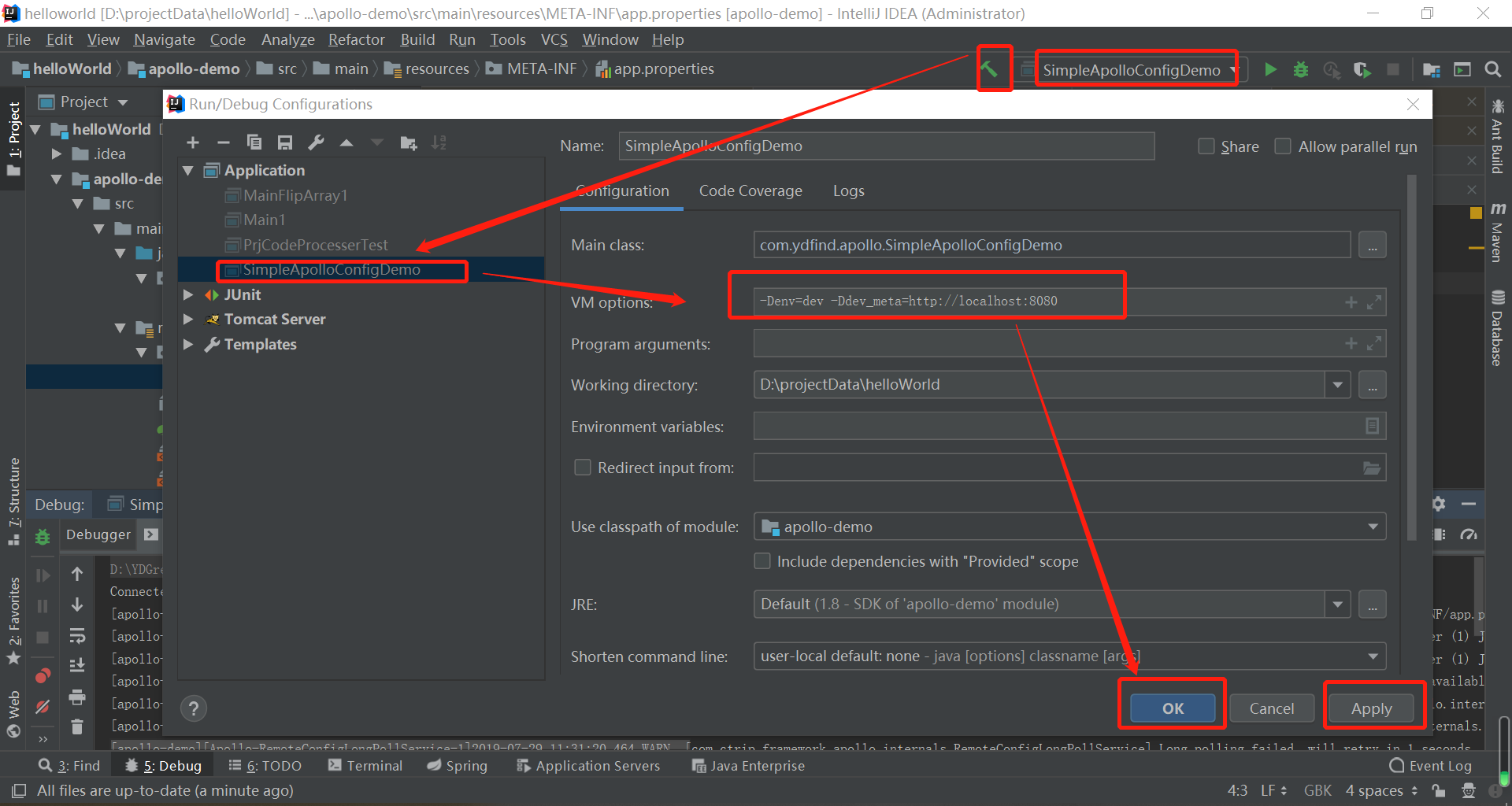
Task: Edit environment variables list icon
Action: pyautogui.click(x=1372, y=426)
